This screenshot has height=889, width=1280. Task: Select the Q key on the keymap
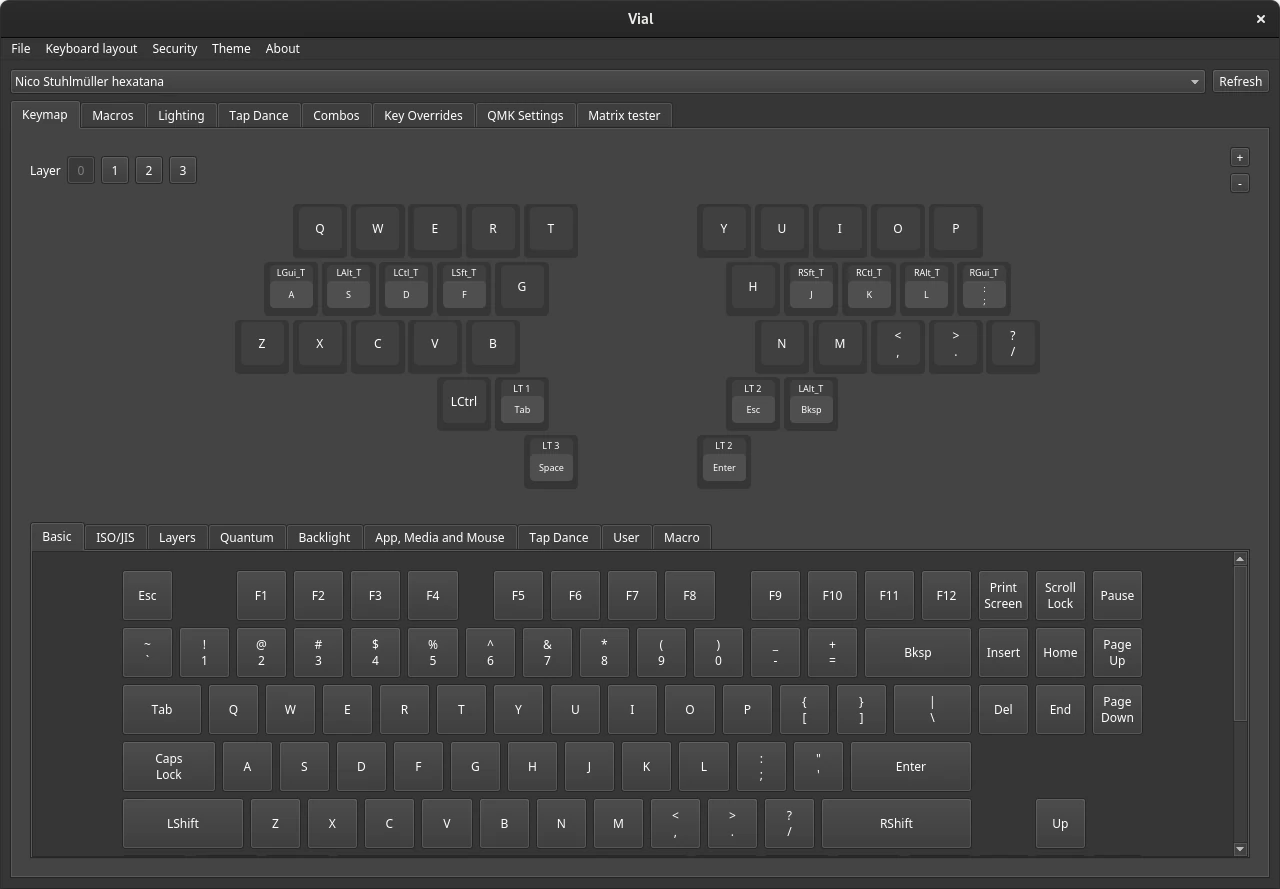pos(320,229)
